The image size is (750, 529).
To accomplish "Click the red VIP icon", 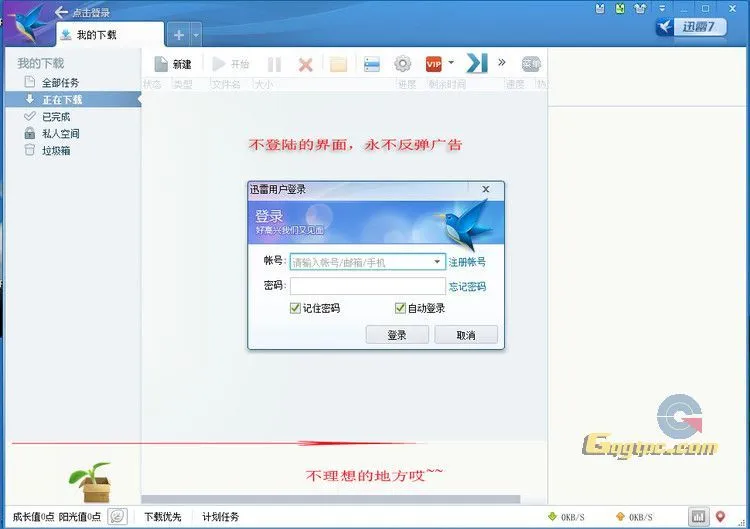I will [433, 64].
